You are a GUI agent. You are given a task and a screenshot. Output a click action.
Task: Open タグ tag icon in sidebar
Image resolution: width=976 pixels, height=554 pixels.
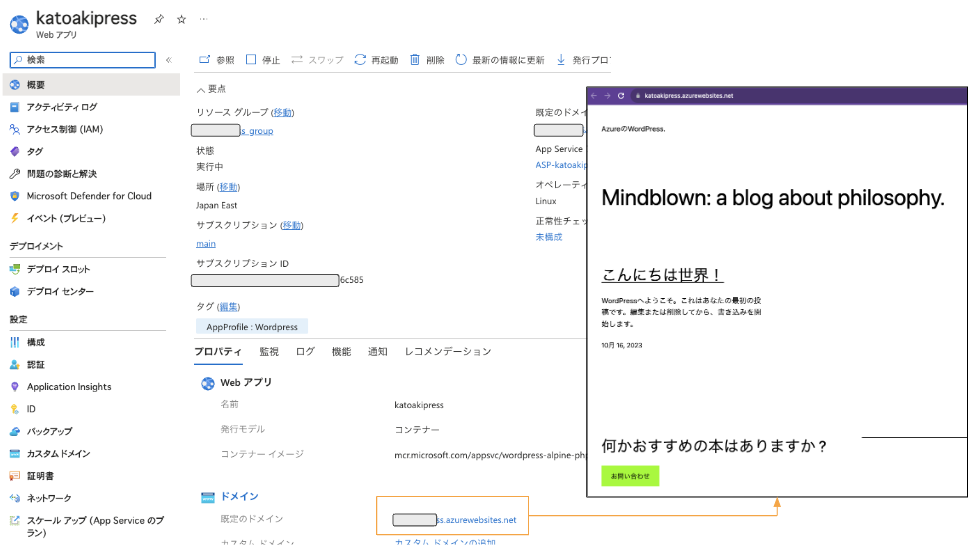[x=15, y=151]
